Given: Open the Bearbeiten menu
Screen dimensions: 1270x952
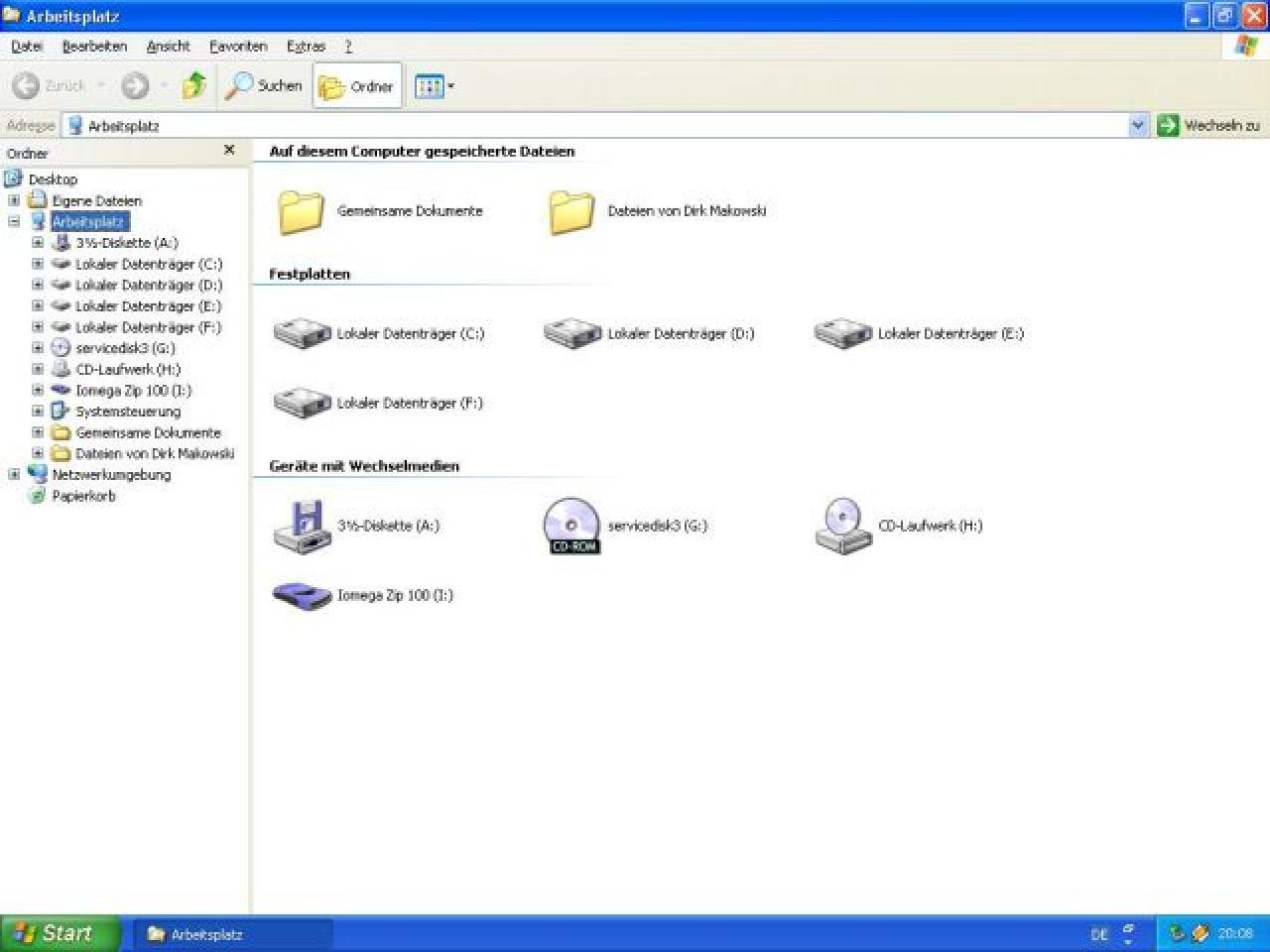Looking at the screenshot, I should point(94,47).
